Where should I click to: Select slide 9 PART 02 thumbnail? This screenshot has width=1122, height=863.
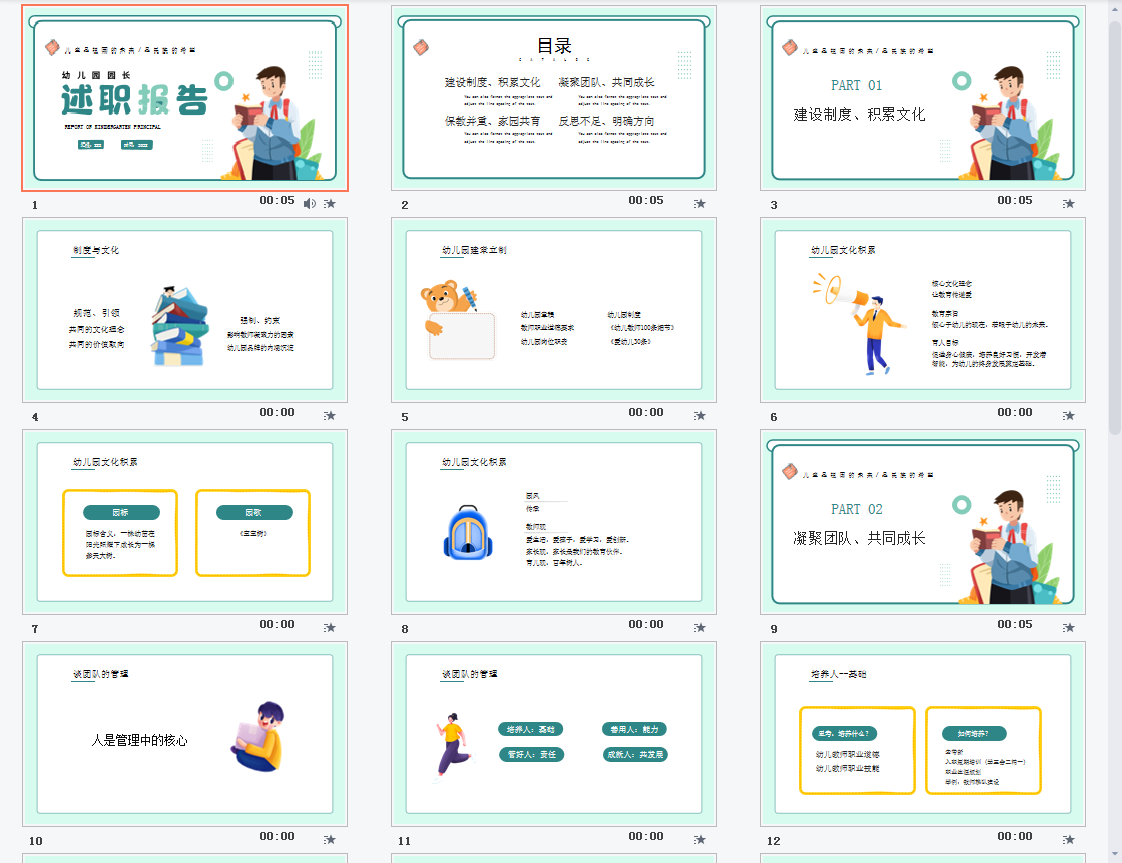point(923,522)
